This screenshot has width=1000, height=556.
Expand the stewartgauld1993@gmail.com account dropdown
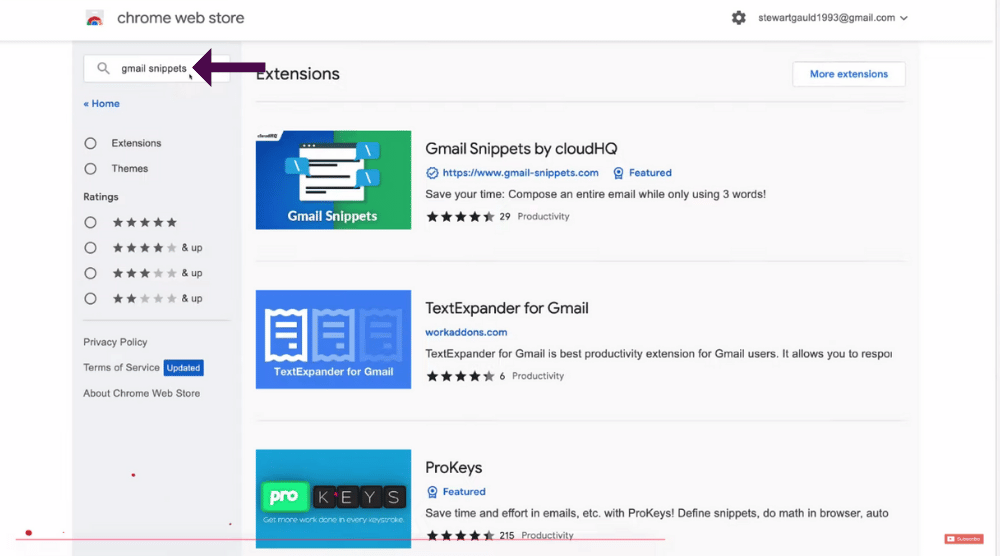pyautogui.click(x=832, y=18)
